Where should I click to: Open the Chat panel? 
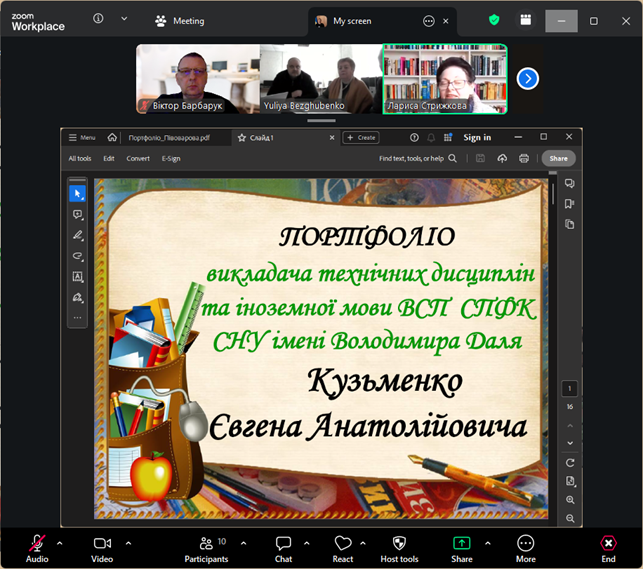pyautogui.click(x=283, y=549)
